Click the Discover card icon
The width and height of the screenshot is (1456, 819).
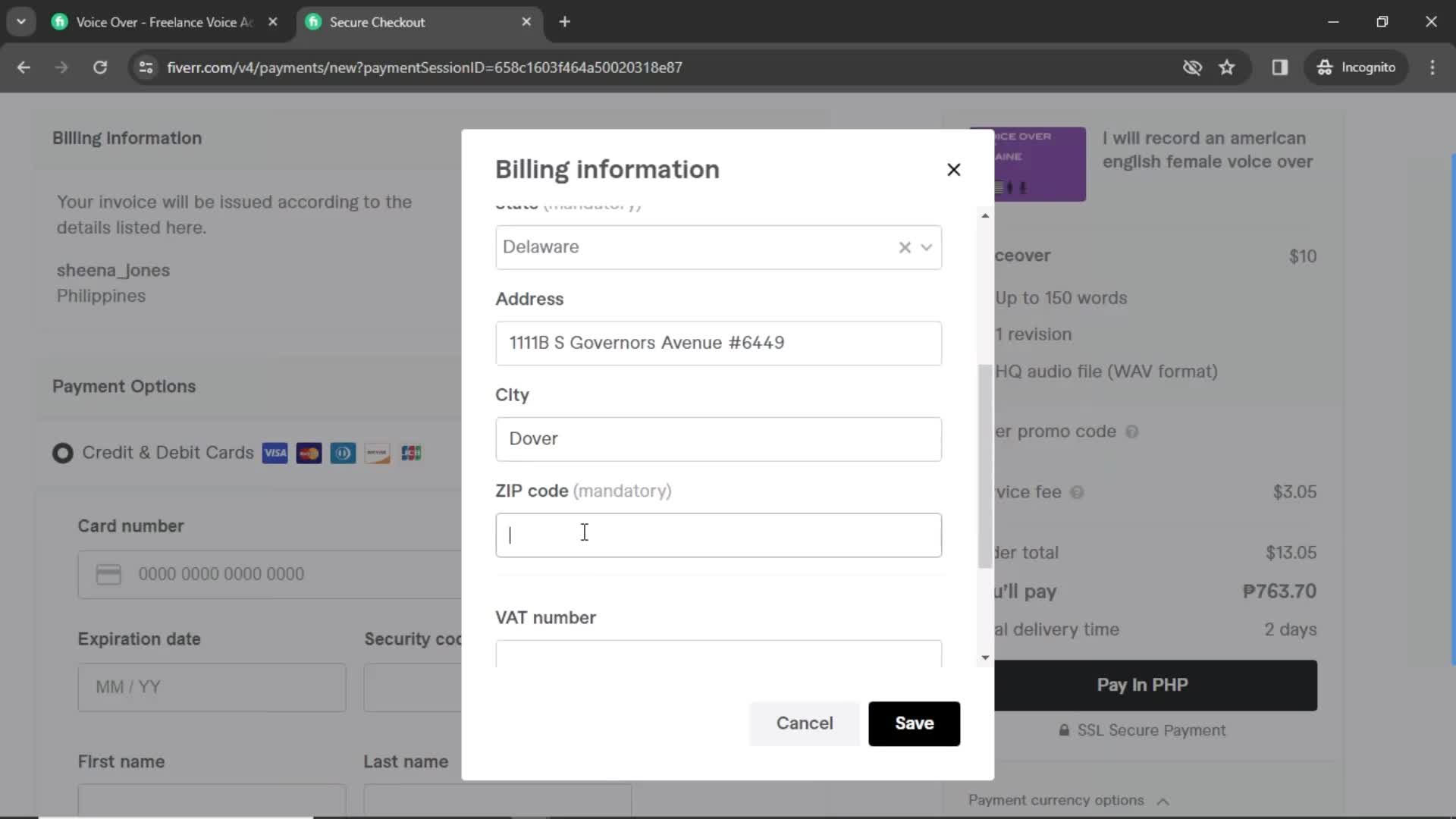377,453
